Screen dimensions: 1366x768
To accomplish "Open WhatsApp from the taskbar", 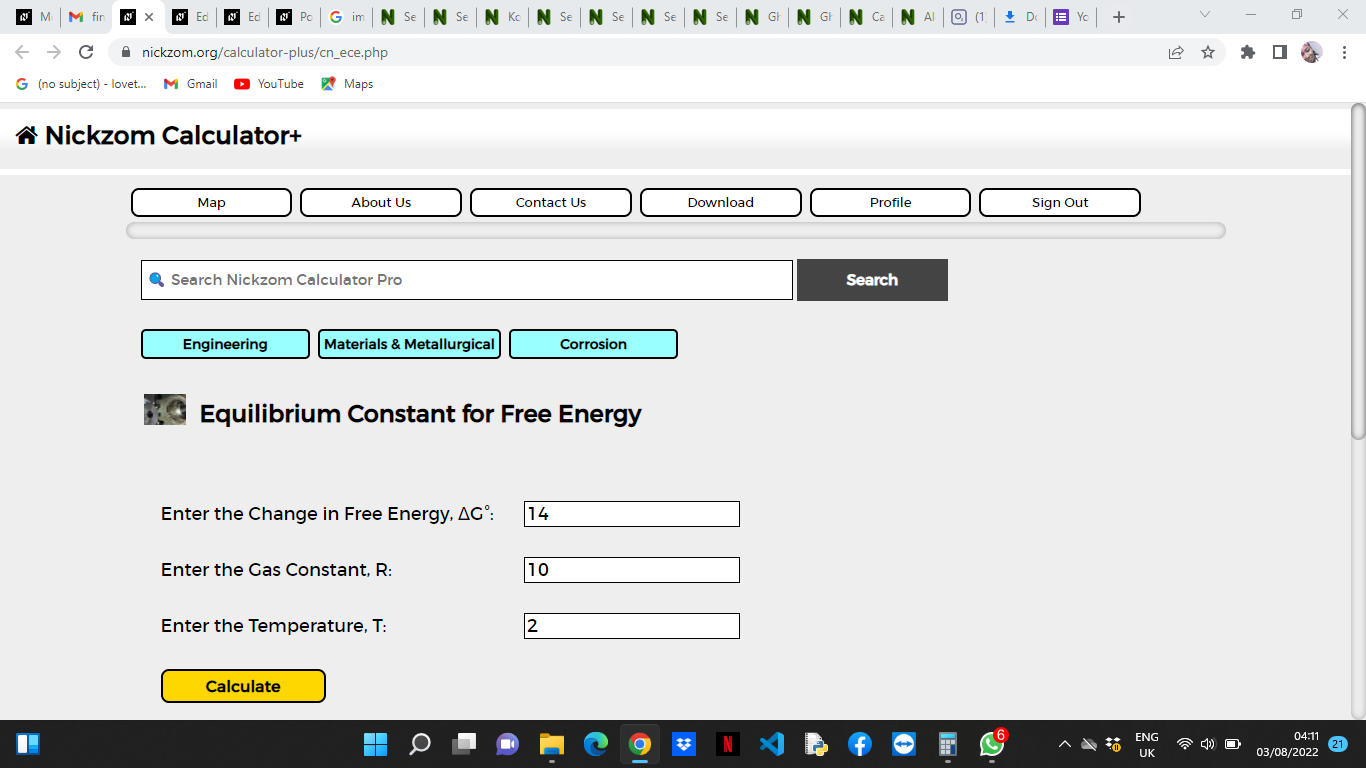I will 992,744.
